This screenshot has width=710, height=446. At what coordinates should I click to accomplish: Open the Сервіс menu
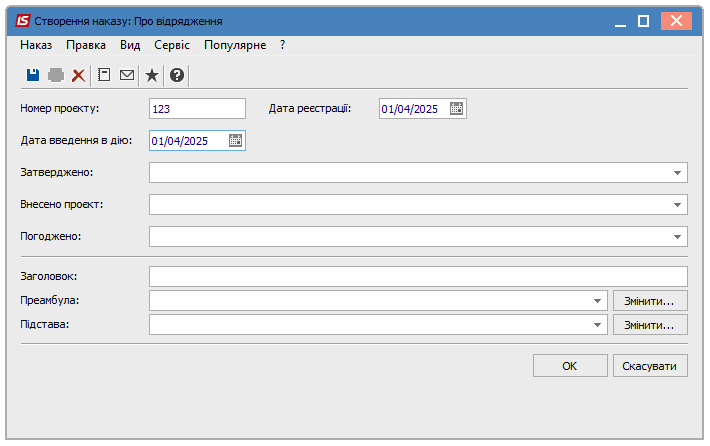172,45
